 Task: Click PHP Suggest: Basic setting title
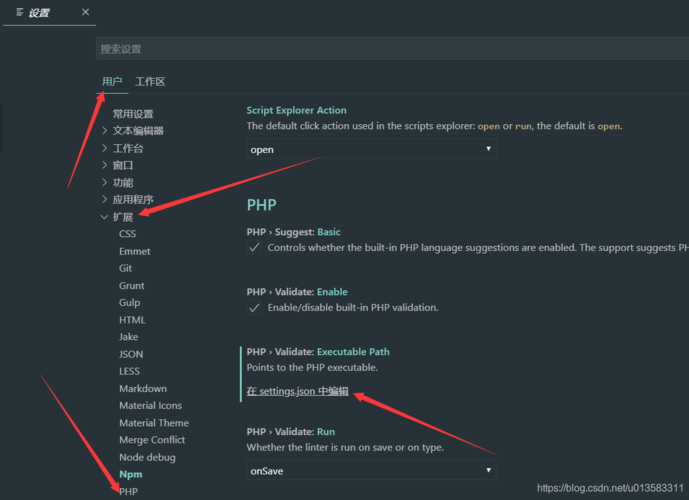click(293, 232)
